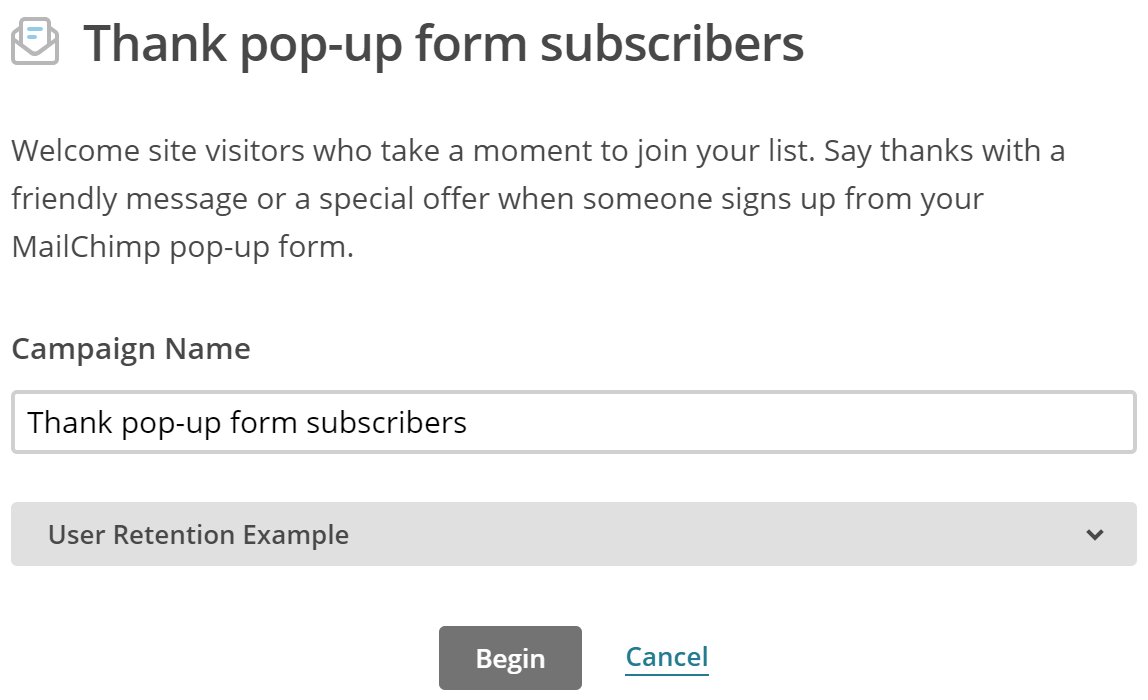1148x700 pixels.
Task: Cancel the campaign creation
Action: (x=666, y=655)
